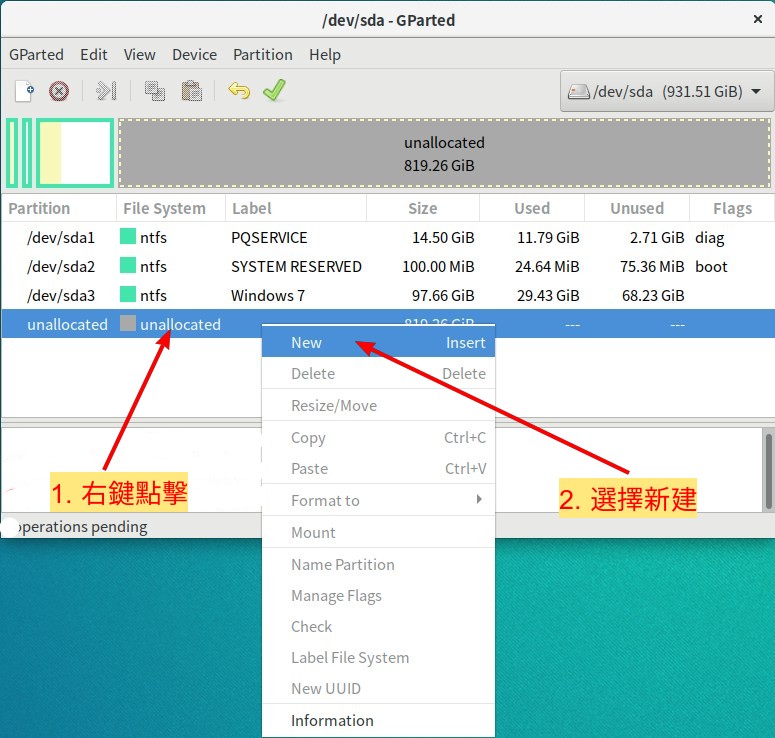This screenshot has width=775, height=738.
Task: Open the Device menu
Action: point(194,55)
